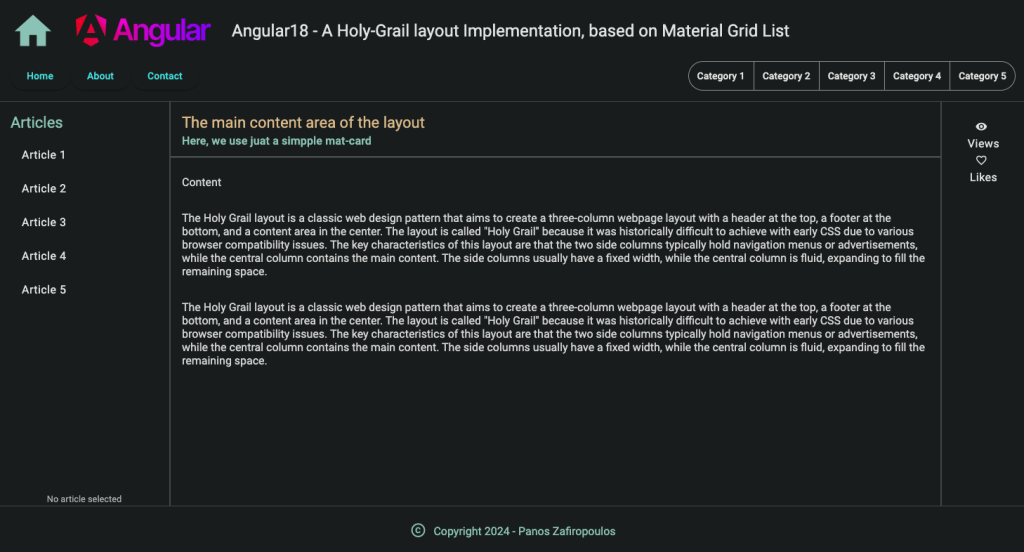
Task: Toggle Category 1 button
Action: pos(721,76)
